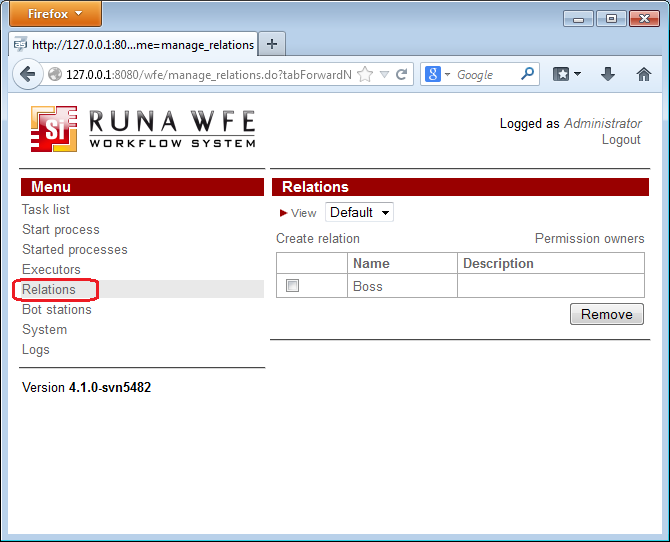Image resolution: width=670 pixels, height=542 pixels.
Task: Open the Permission owners link
Action: click(x=589, y=238)
